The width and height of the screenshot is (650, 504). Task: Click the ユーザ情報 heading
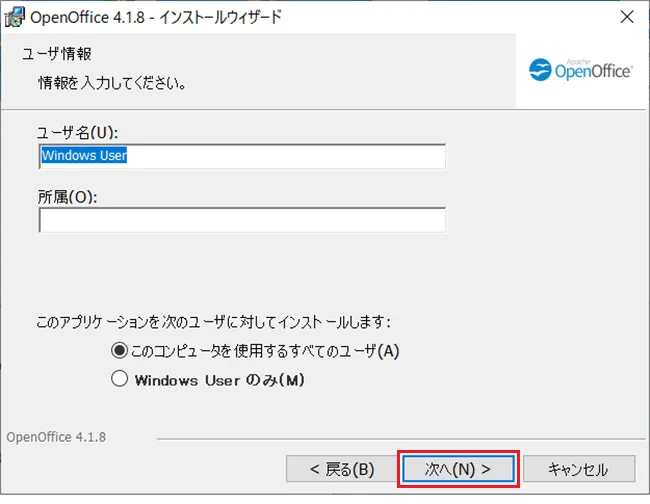pyautogui.click(x=57, y=54)
